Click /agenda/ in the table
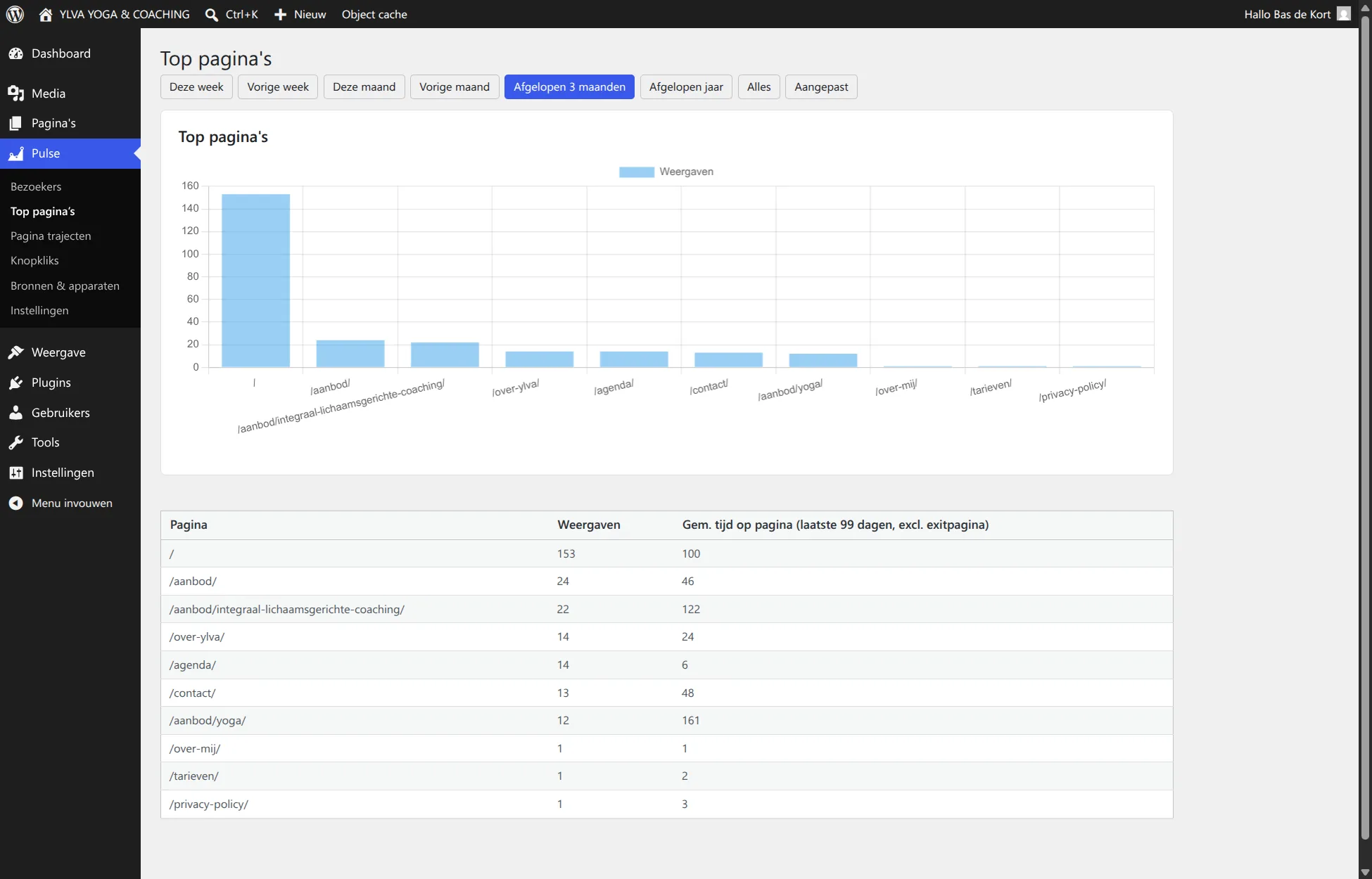Viewport: 1372px width, 879px height. pos(192,665)
